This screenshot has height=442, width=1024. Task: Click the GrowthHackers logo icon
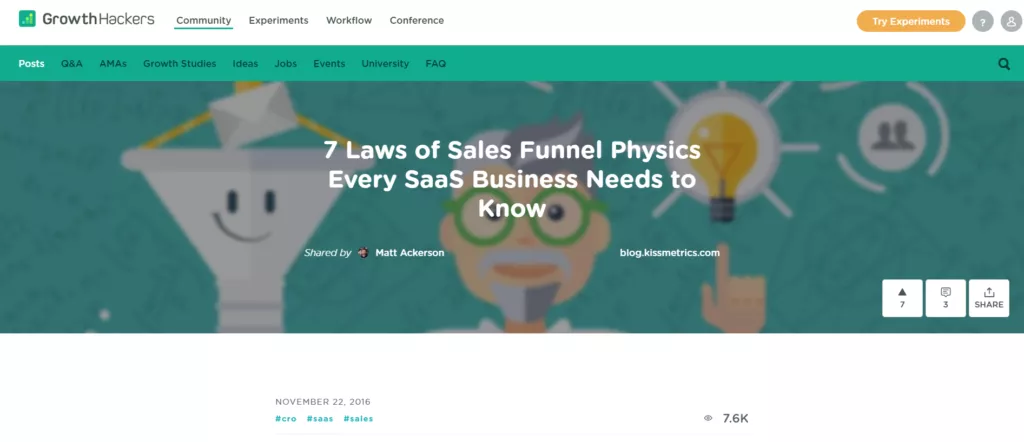pyautogui.click(x=27, y=19)
